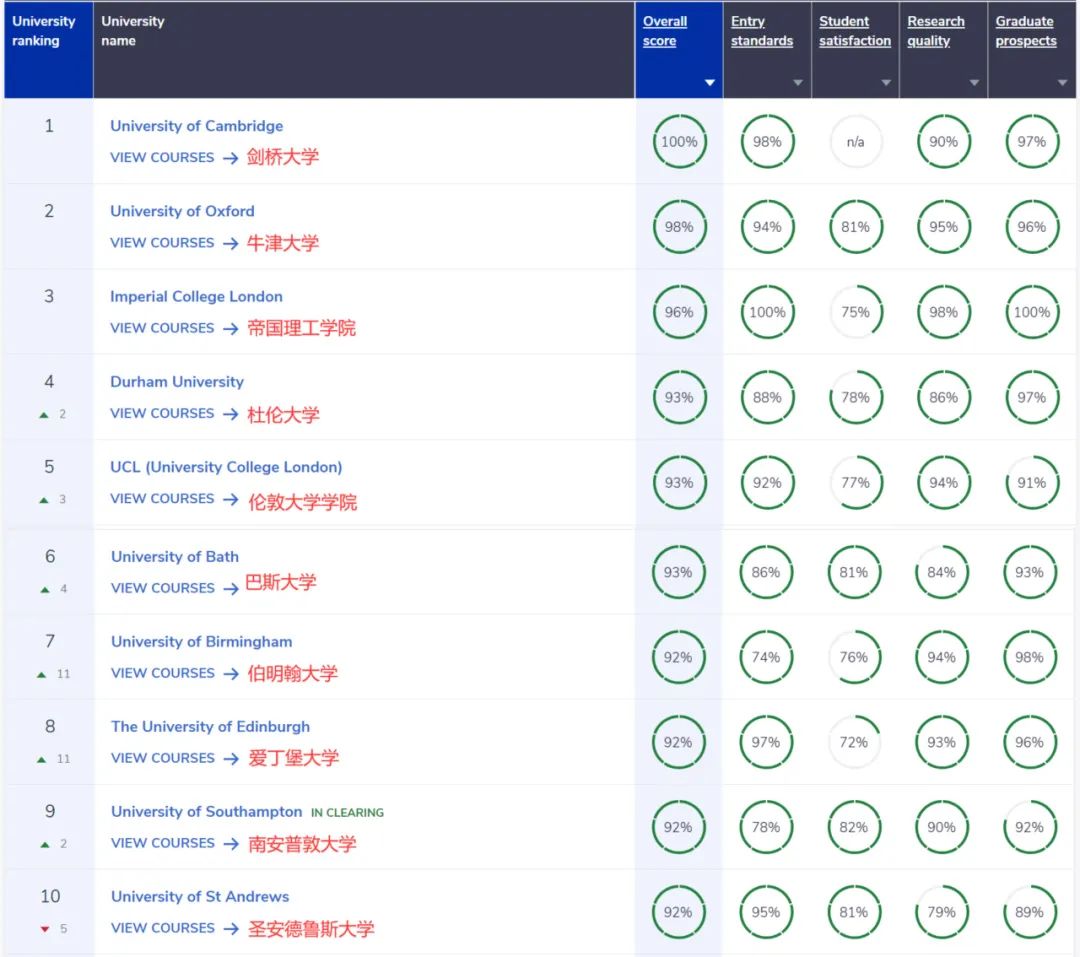Click Bath's green rank-up triangle
This screenshot has width=1080, height=957.
pyautogui.click(x=45, y=590)
